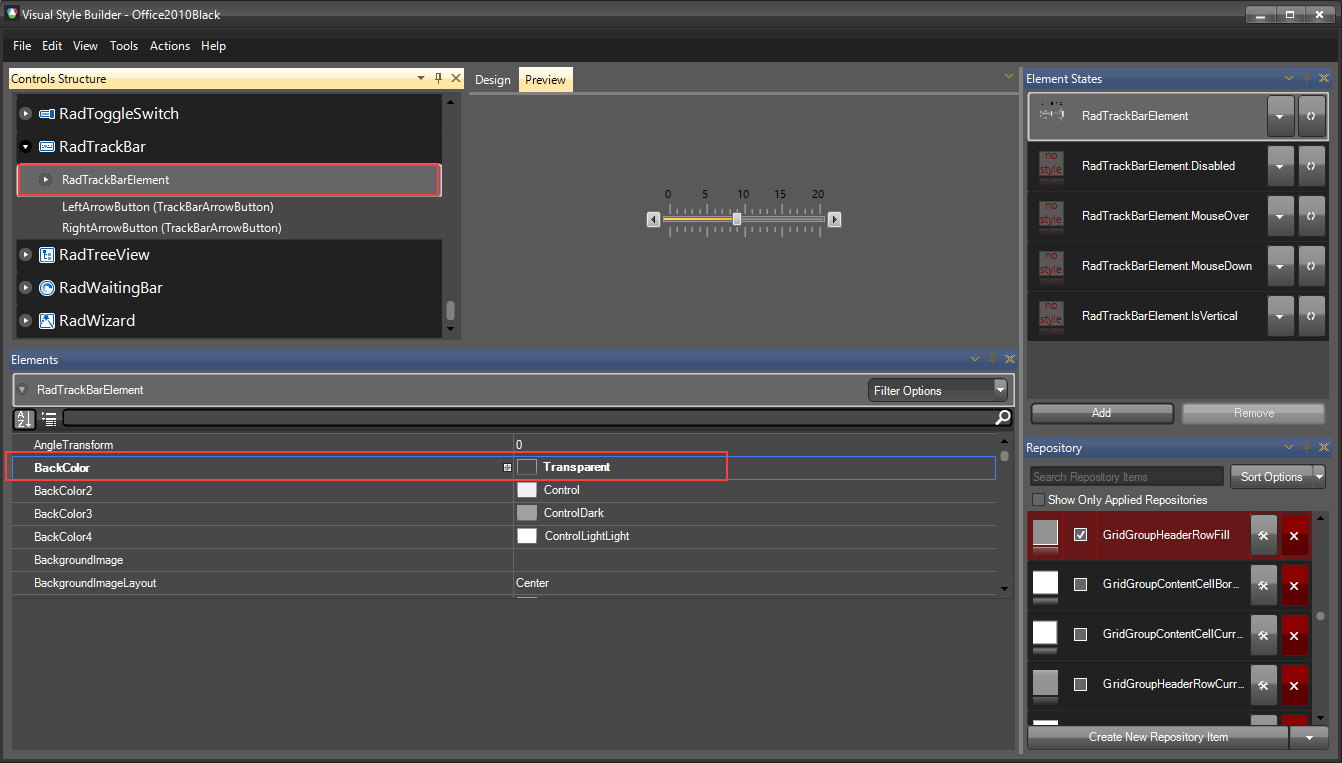Image resolution: width=1342 pixels, height=763 pixels.
Task: Click the Search Repository Items field
Action: click(1127, 476)
